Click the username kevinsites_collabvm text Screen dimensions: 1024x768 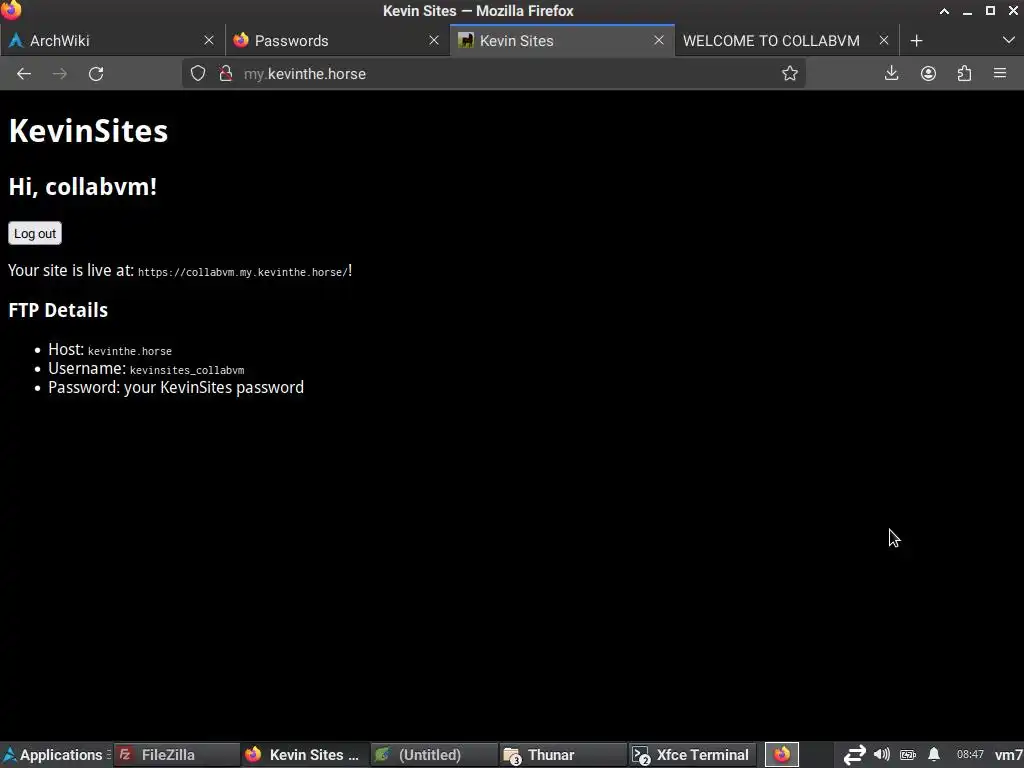pos(187,370)
